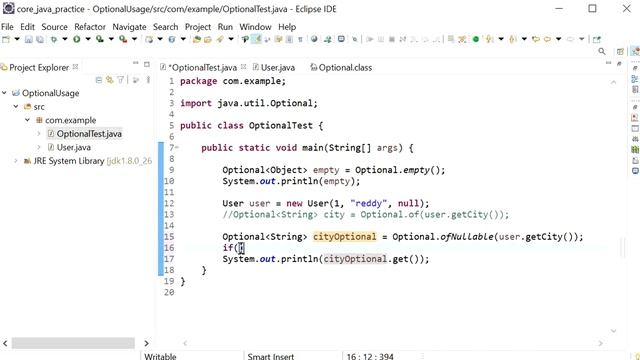Screen dimensions: 640x360
Task: Click the Open Task folder icon
Action: tap(208, 39)
